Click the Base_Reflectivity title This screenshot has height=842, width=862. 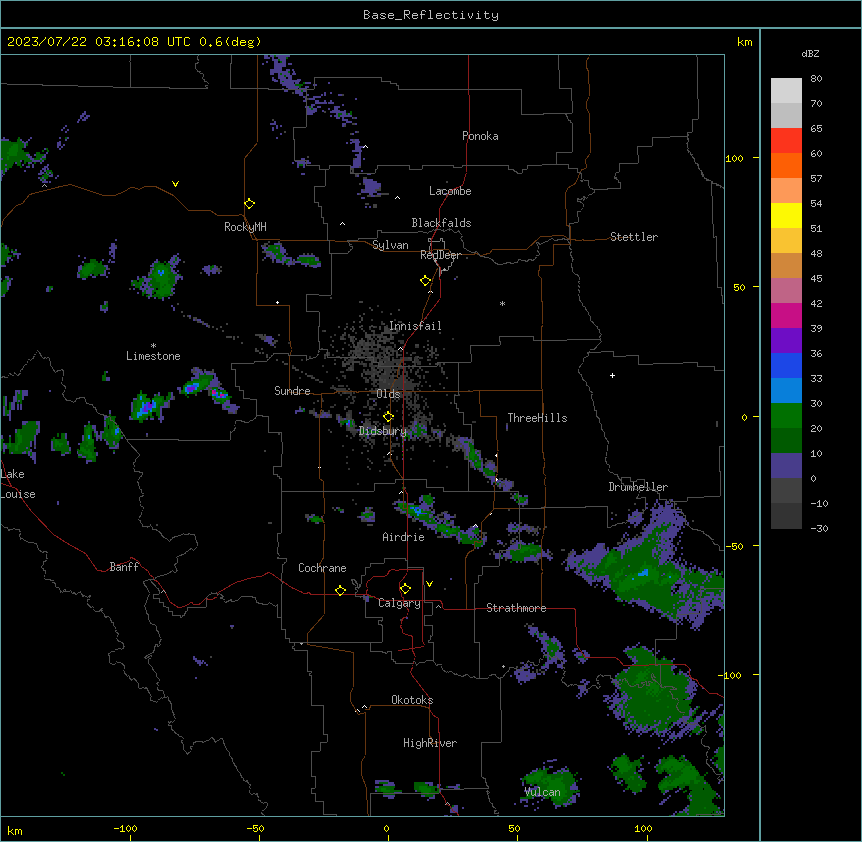point(431,15)
